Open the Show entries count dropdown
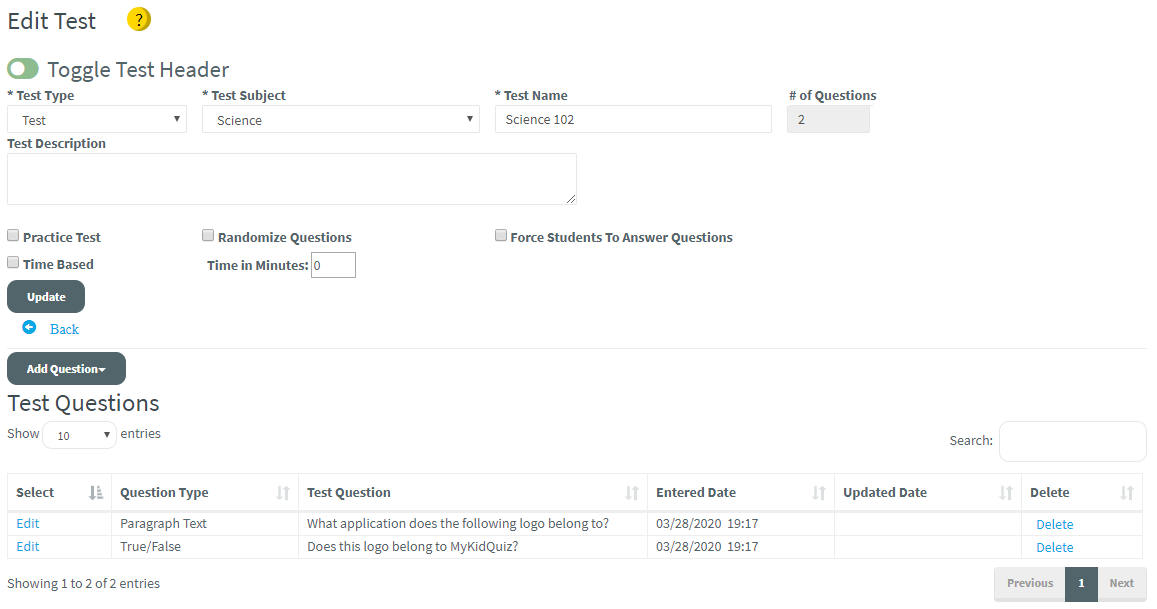Screen dimensions: 1157x609 pyautogui.click(x=79, y=435)
